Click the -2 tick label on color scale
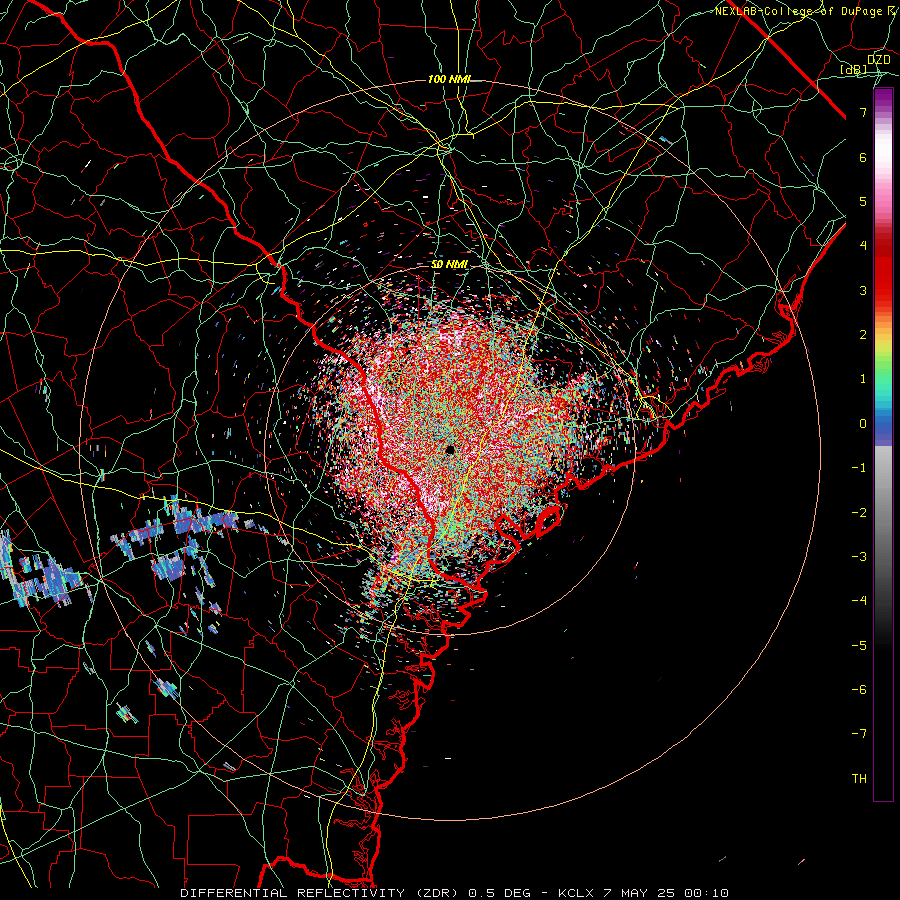This screenshot has height=900, width=900. (x=859, y=512)
